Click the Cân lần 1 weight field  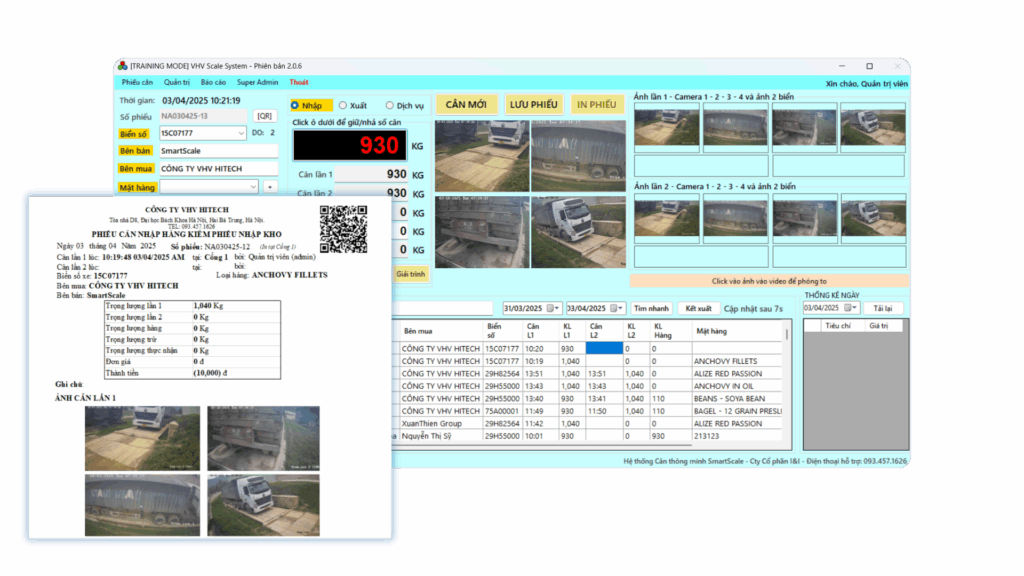point(372,174)
